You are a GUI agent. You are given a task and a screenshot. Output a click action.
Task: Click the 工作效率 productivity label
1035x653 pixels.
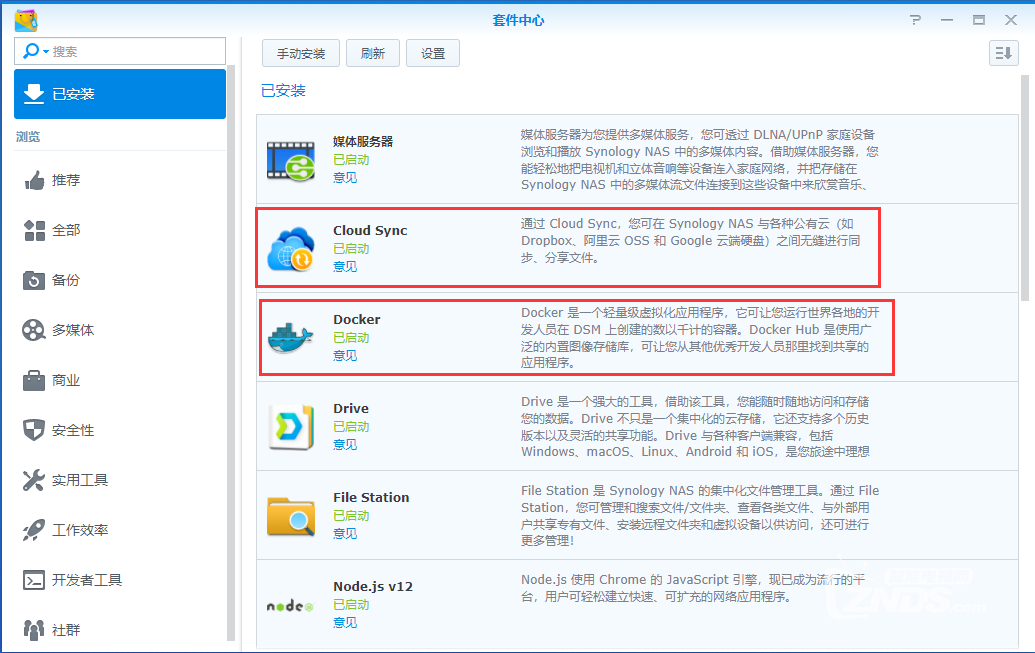click(x=80, y=530)
